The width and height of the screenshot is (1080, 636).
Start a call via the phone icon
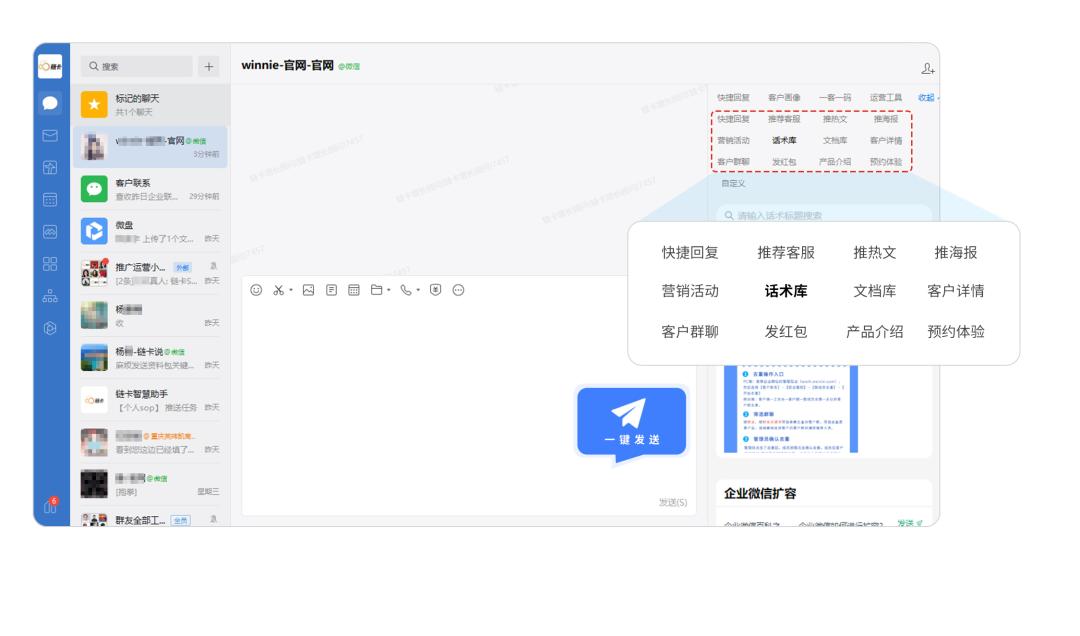click(405, 289)
